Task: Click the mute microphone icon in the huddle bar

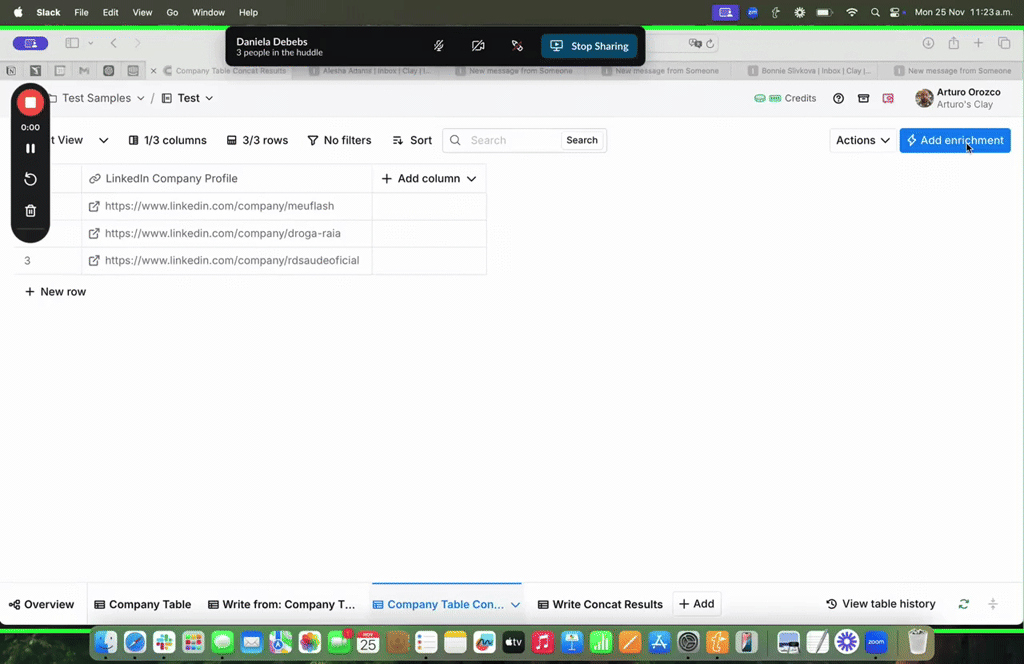Action: (439, 46)
